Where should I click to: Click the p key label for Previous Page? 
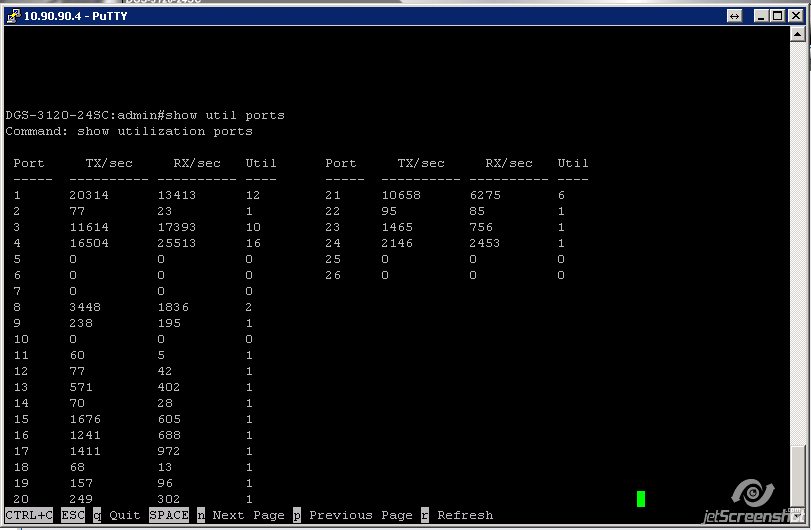coord(297,515)
